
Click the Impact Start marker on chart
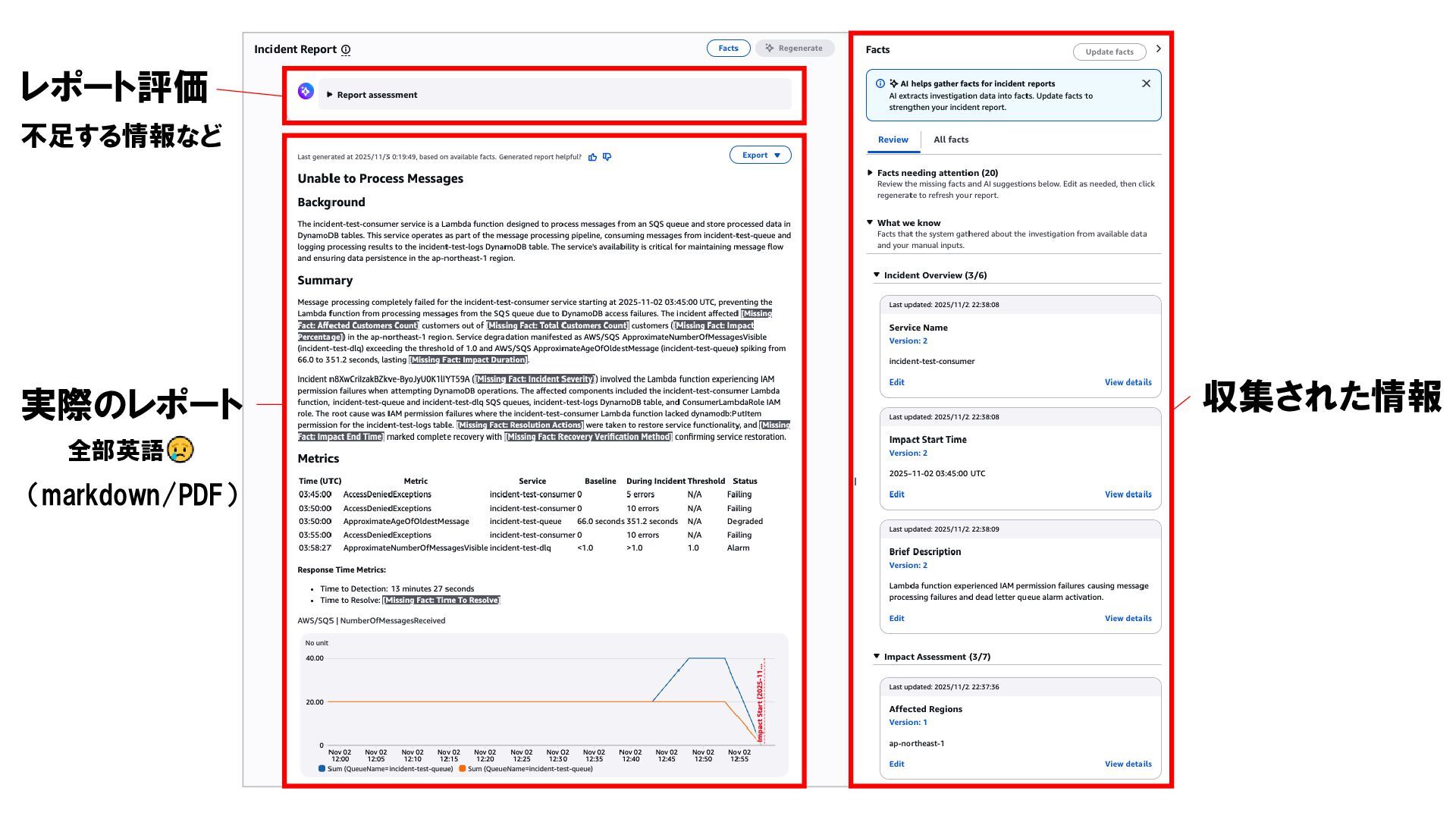[761, 701]
